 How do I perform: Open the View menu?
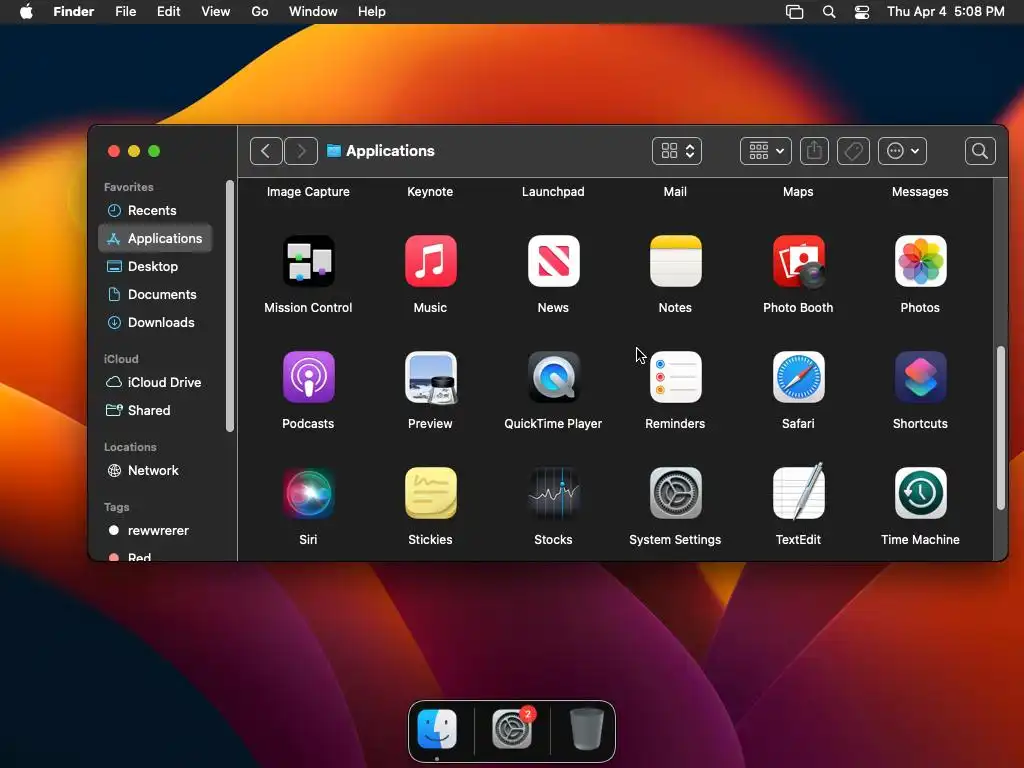point(216,12)
